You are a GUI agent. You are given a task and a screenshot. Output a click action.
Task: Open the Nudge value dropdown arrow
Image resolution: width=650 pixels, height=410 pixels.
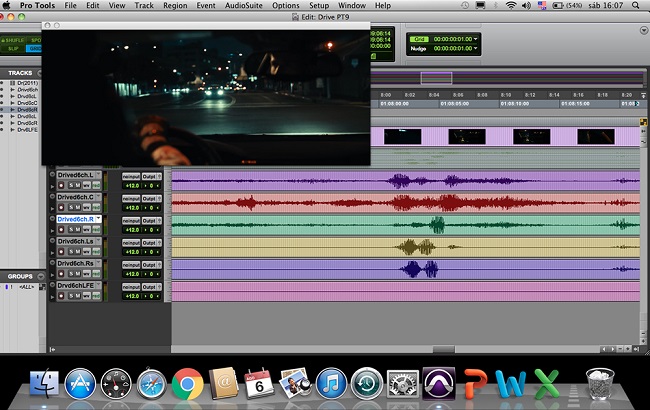tap(475, 47)
